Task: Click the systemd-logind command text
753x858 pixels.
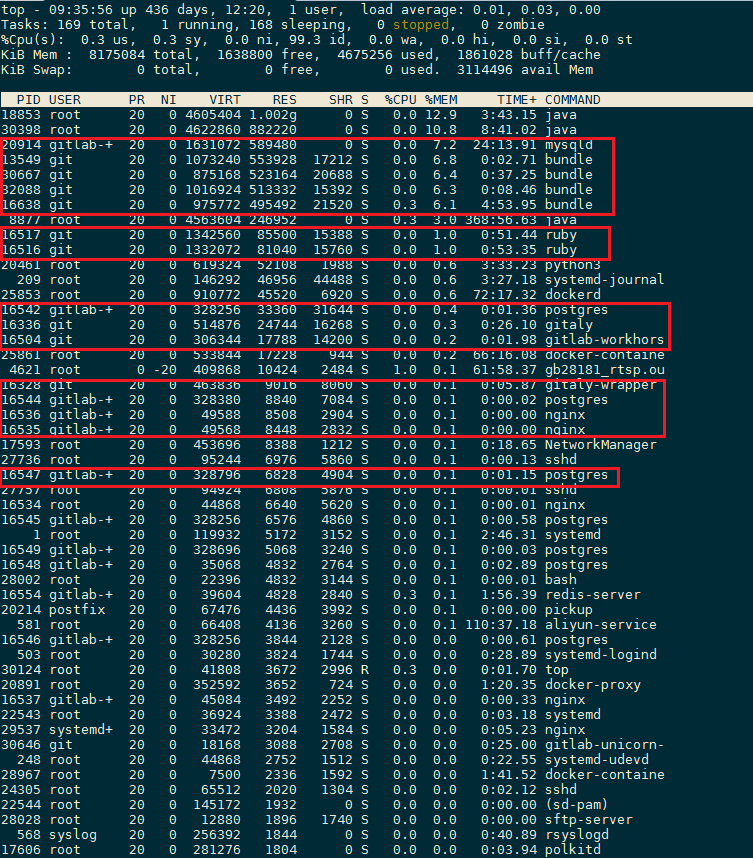Action: coord(600,655)
